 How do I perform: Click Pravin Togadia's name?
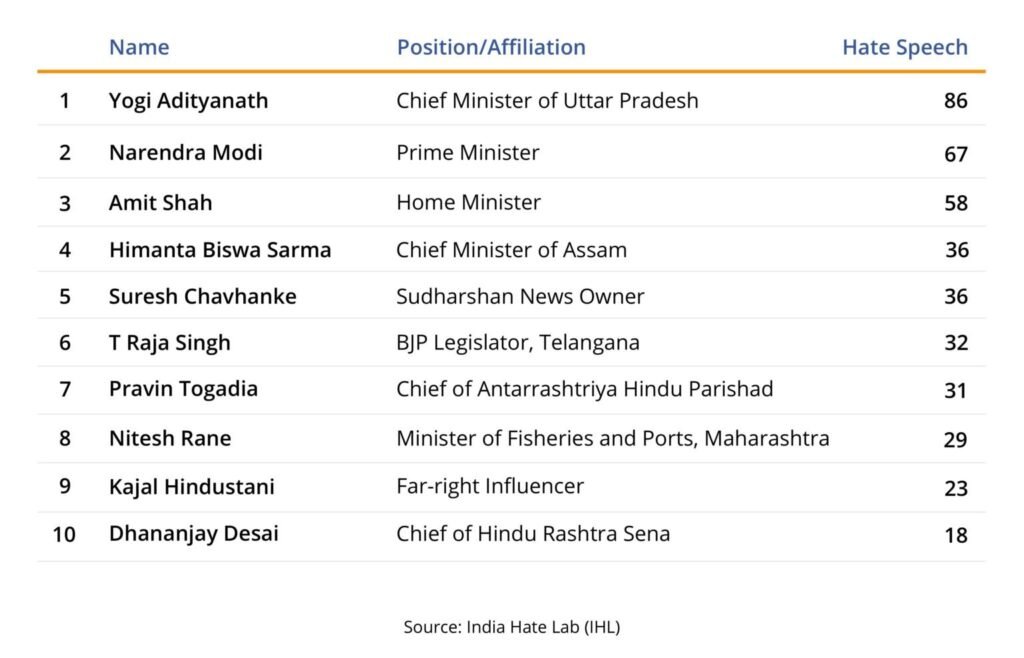pos(184,389)
